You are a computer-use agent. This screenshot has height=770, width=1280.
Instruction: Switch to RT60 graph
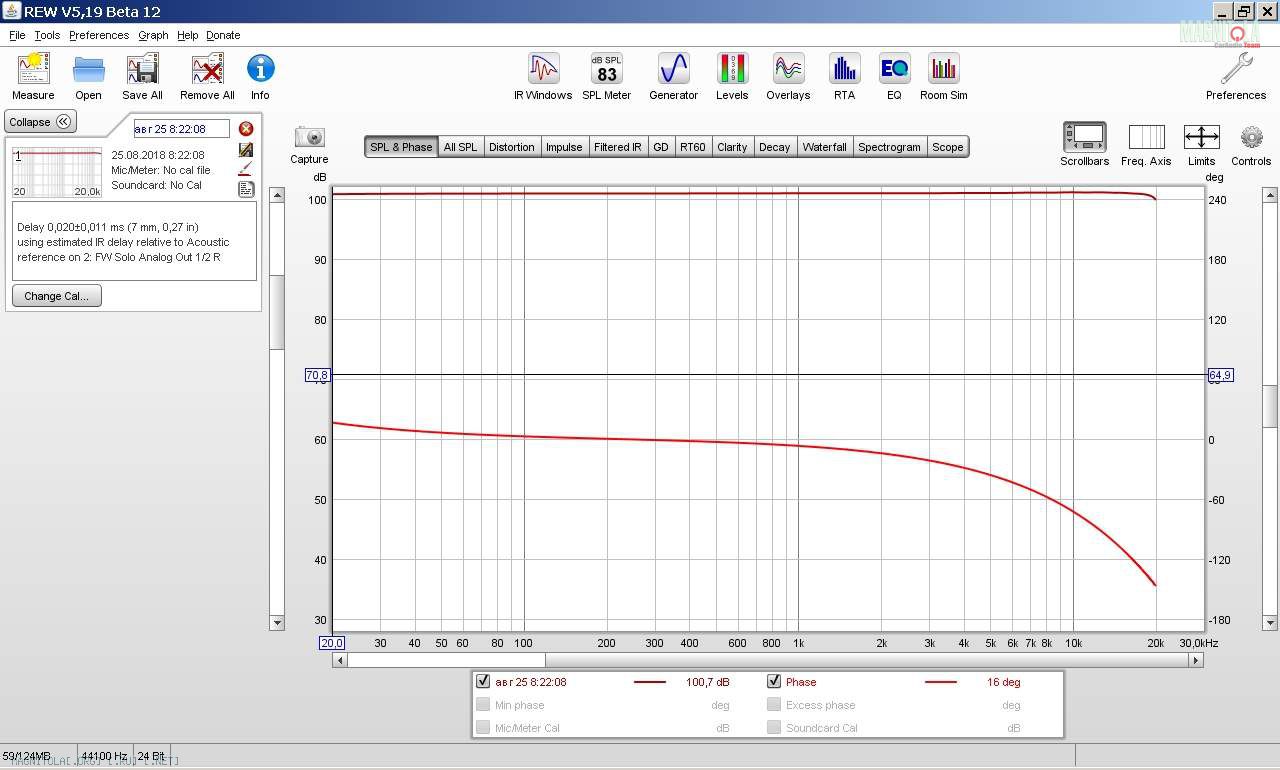[x=692, y=147]
